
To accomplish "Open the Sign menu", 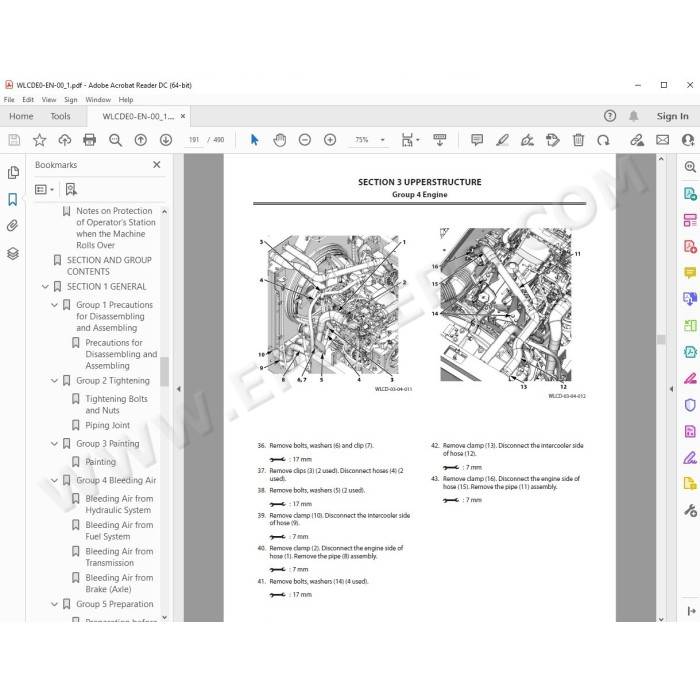I will [71, 100].
